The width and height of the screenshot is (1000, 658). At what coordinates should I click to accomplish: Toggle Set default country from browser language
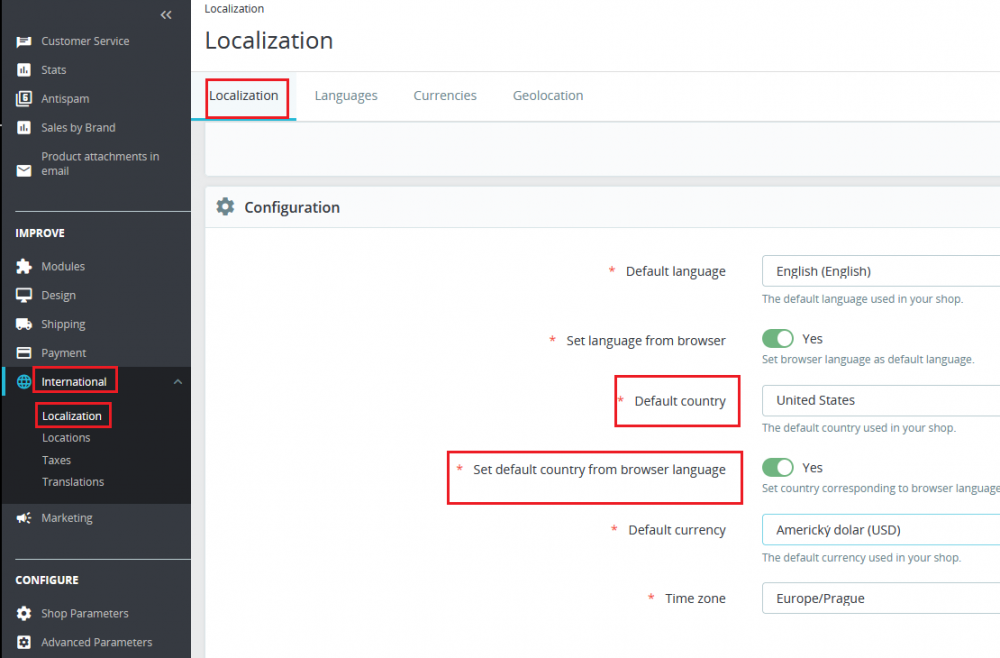tap(777, 468)
